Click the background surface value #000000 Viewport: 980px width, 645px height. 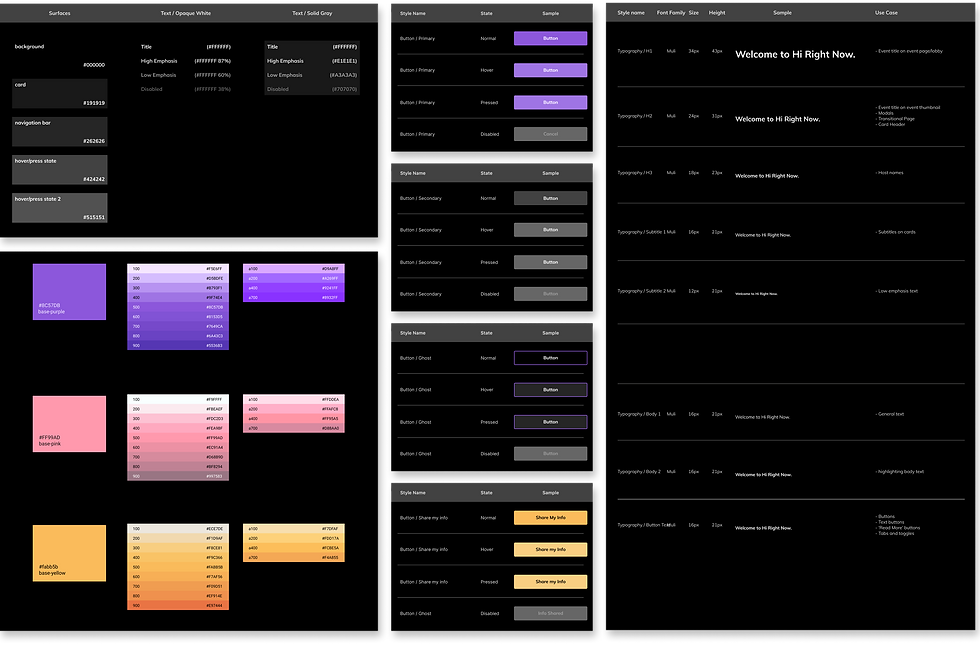tap(94, 65)
